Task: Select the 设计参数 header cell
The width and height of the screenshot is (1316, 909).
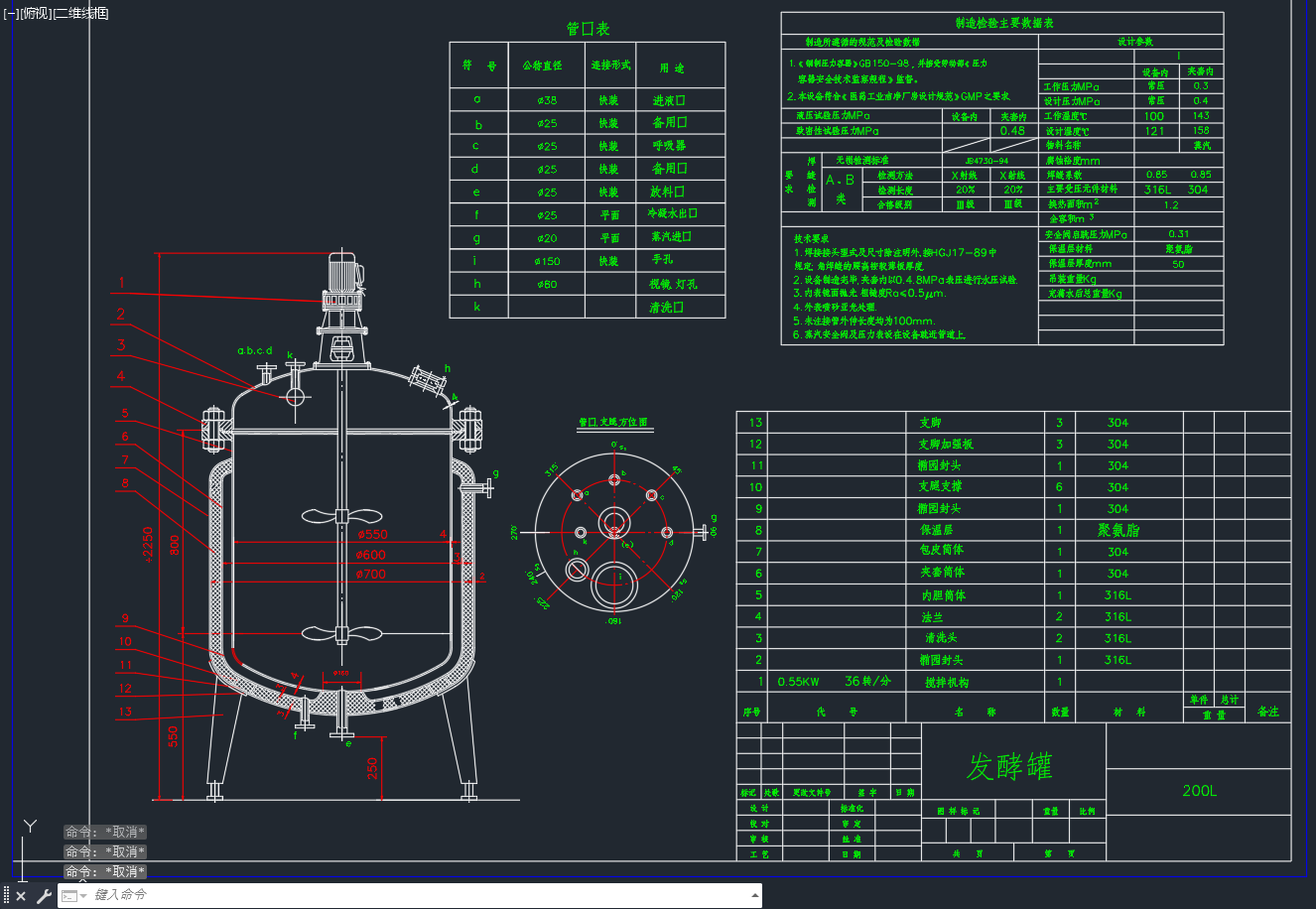Action: coord(1134,42)
